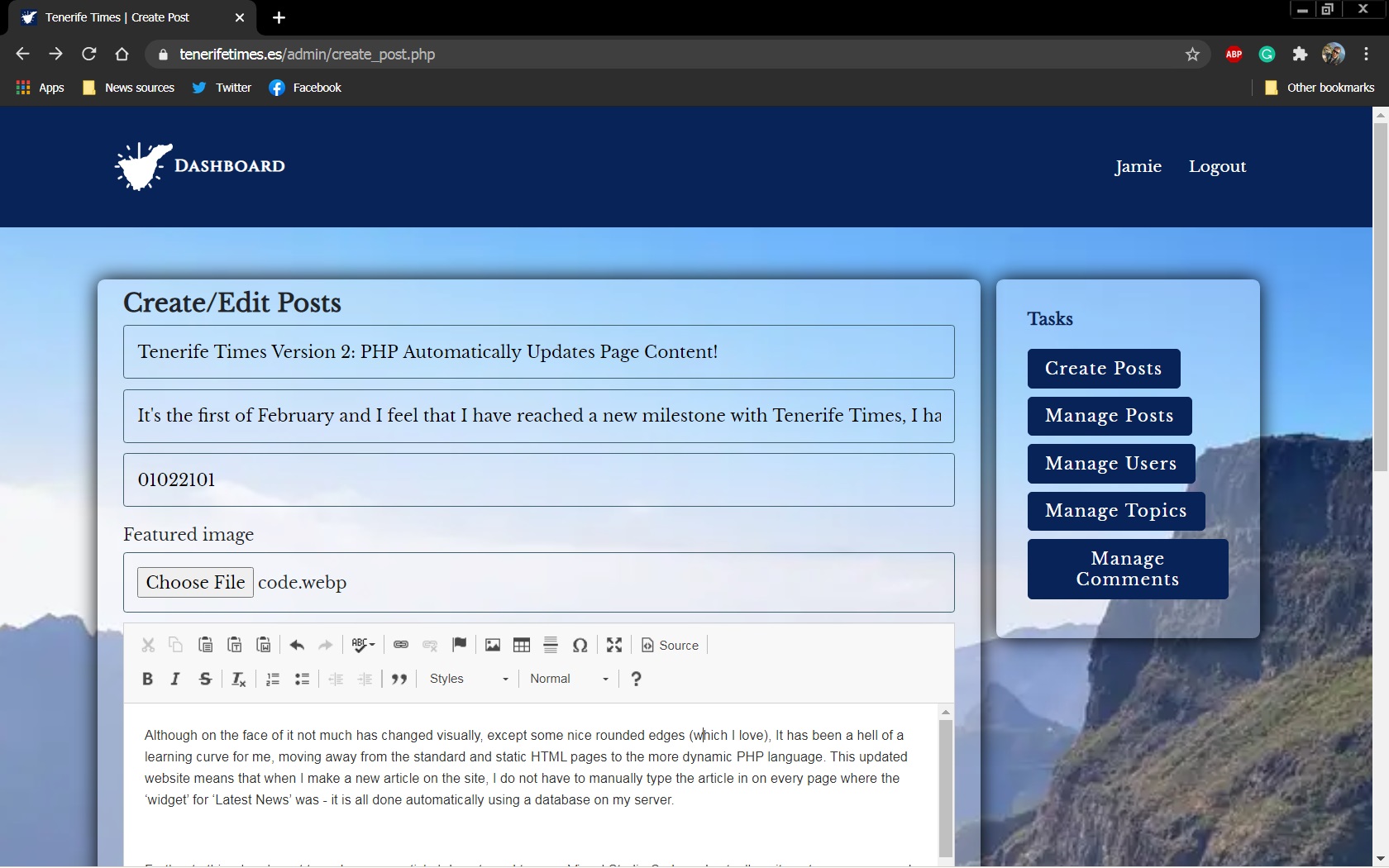This screenshot has width=1389, height=868.
Task: Apply Italic formatting in the editor toolbar
Action: [x=175, y=679]
